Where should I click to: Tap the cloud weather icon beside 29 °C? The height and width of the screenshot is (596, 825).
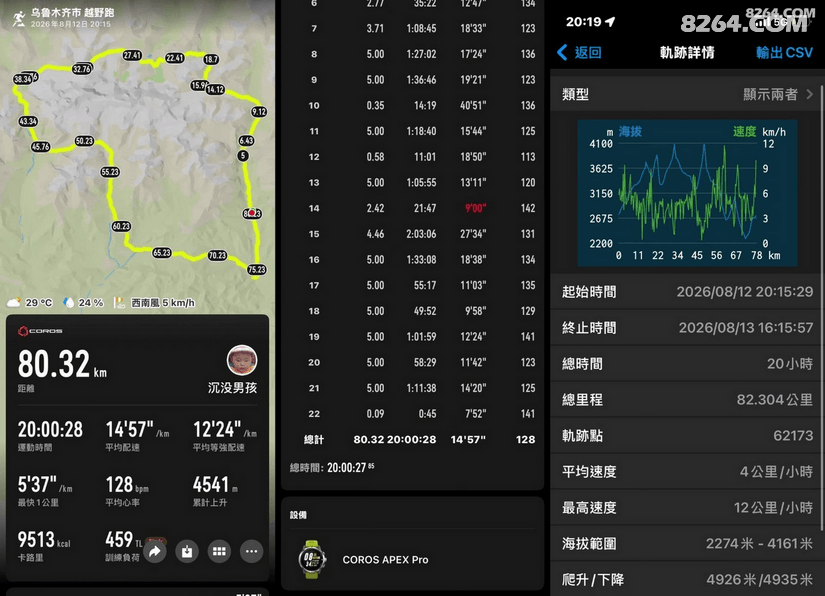point(14,302)
